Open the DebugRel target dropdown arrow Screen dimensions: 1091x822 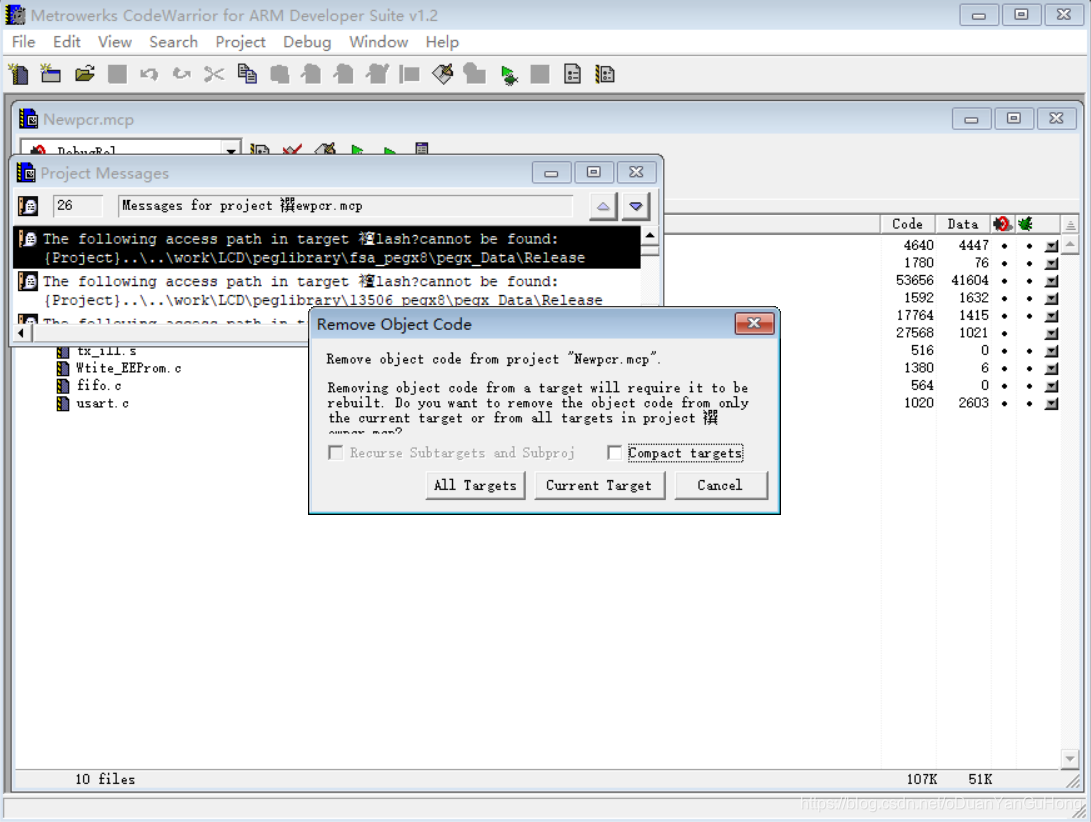pos(230,149)
